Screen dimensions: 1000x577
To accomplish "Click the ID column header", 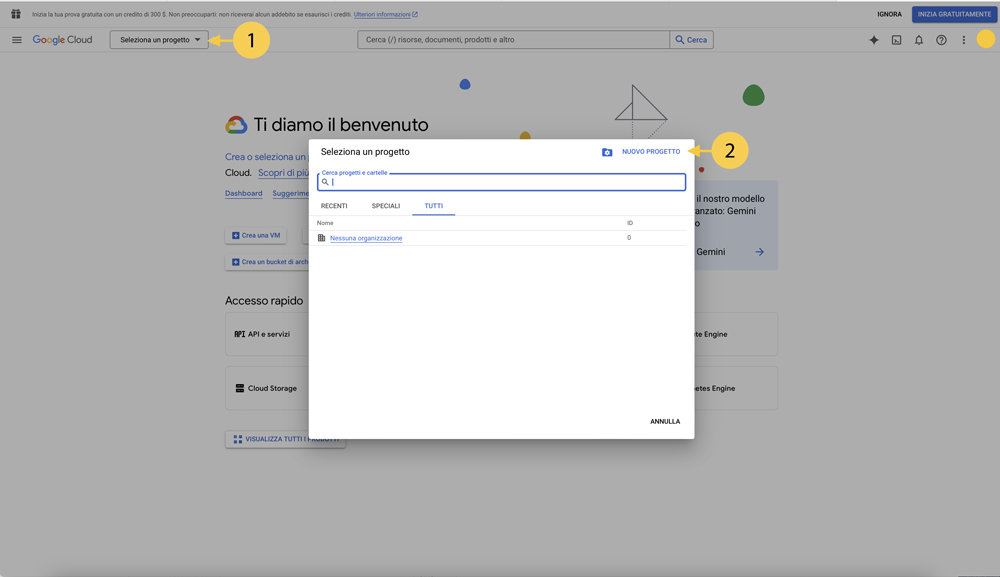I will [629, 223].
